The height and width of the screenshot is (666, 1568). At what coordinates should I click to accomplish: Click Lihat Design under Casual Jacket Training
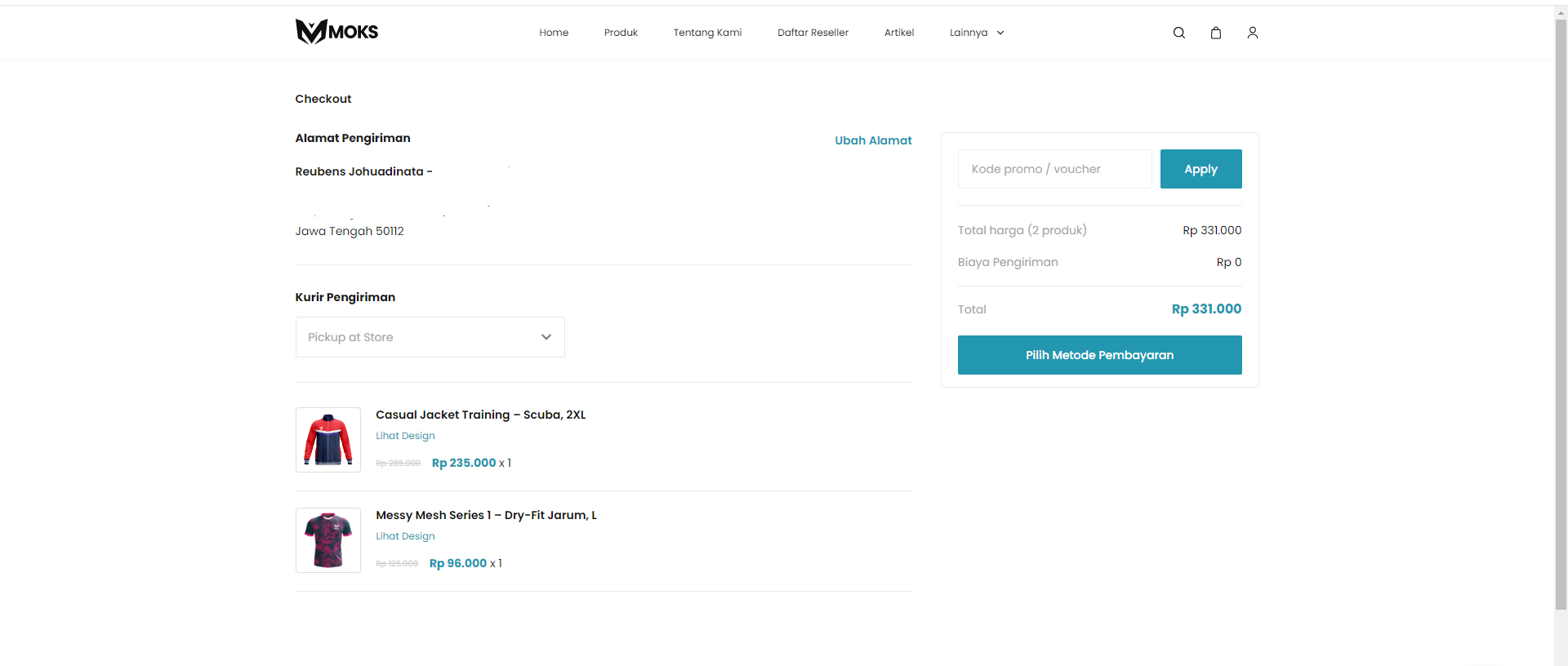tap(405, 436)
